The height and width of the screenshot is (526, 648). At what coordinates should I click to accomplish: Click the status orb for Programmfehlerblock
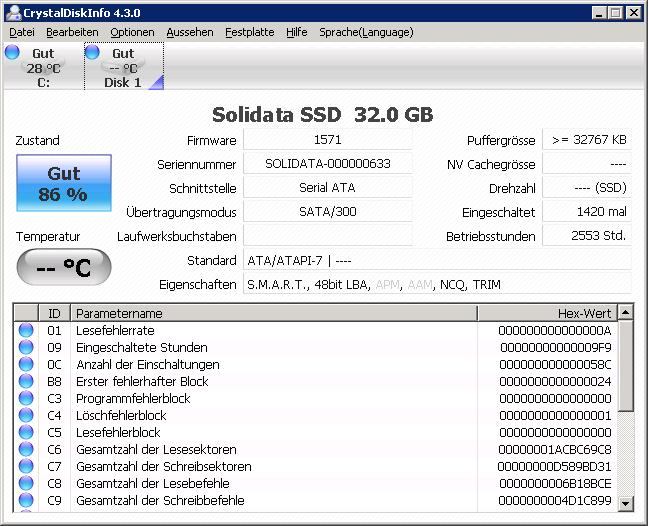click(x=26, y=398)
